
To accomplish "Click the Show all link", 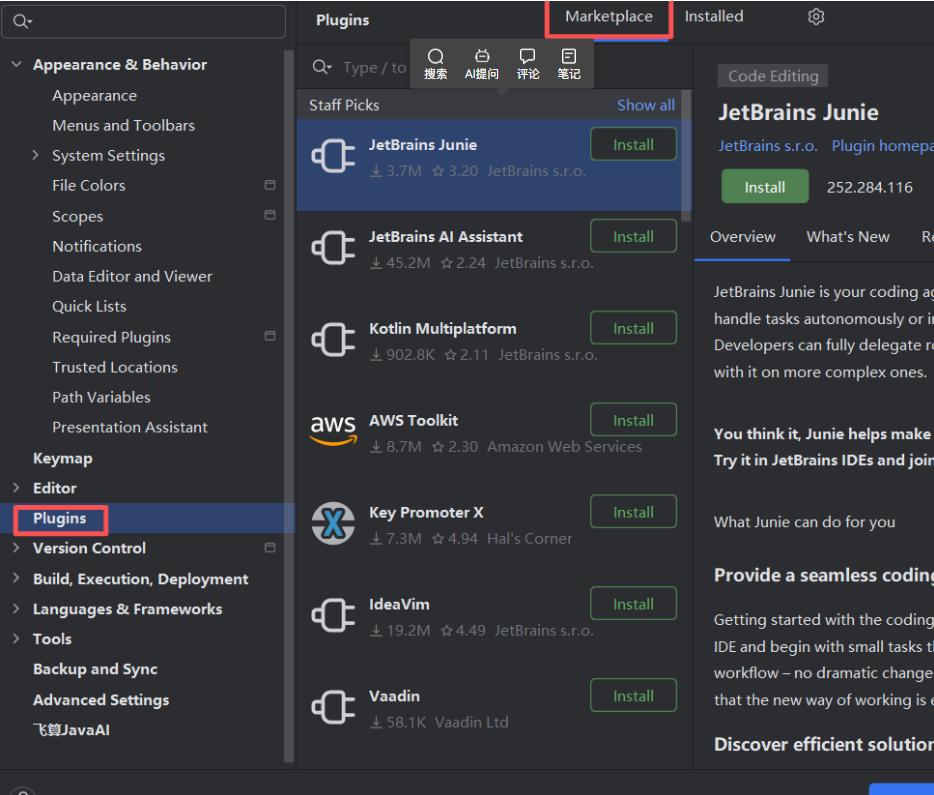I will click(x=646, y=105).
